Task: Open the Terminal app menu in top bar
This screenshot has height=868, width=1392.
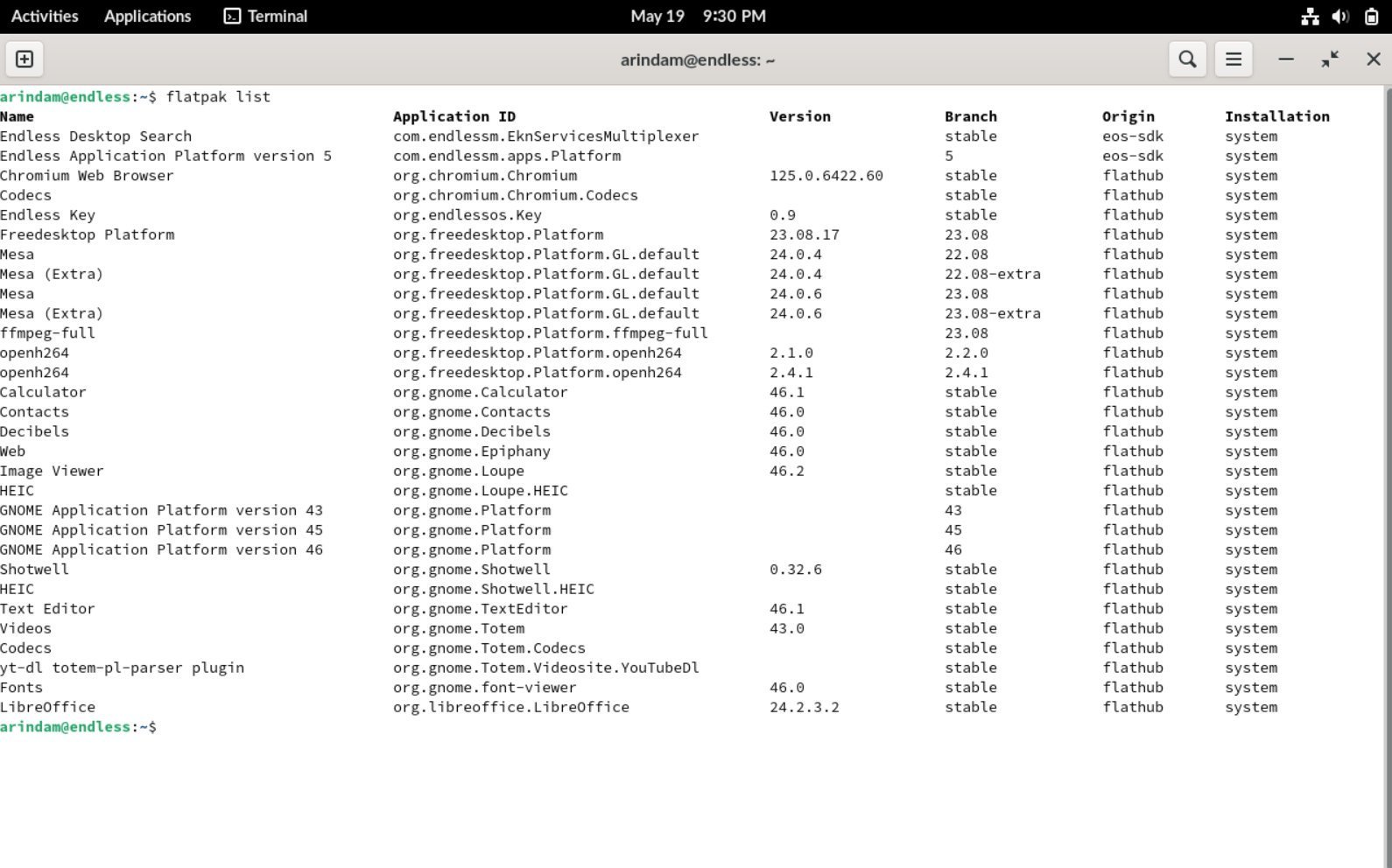Action: (x=266, y=17)
